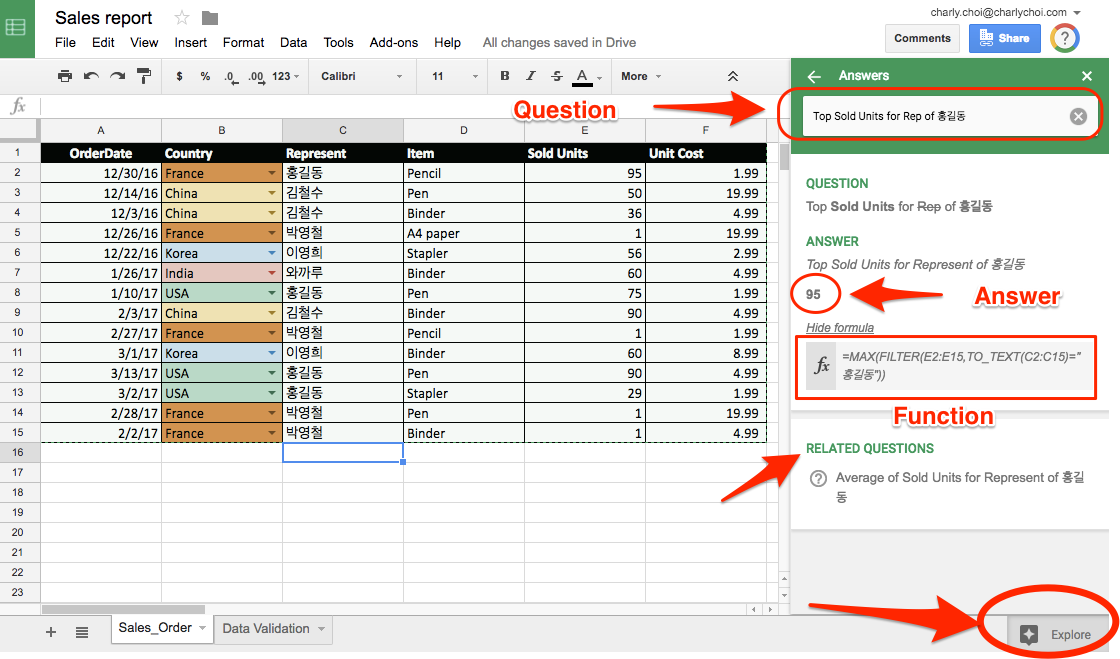The width and height of the screenshot is (1120, 659).
Task: Select the Paint format tool
Action: (x=143, y=77)
